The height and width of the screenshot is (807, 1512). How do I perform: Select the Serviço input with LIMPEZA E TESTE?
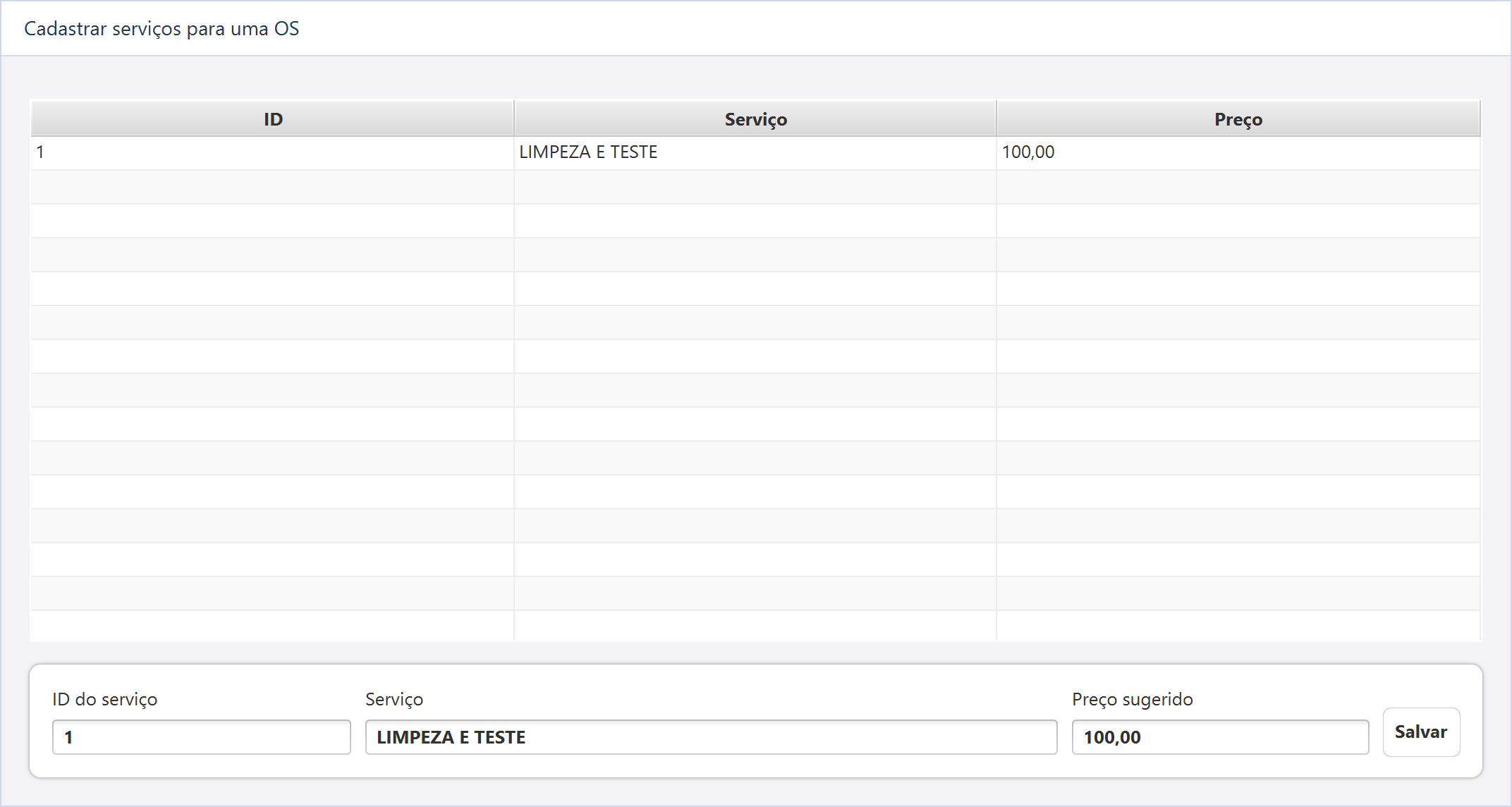711,737
